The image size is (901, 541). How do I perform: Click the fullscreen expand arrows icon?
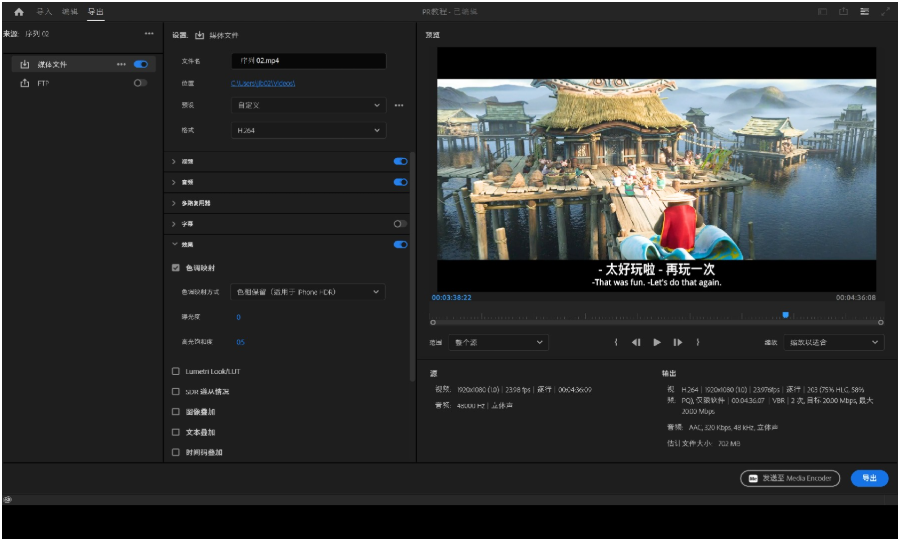pos(885,11)
